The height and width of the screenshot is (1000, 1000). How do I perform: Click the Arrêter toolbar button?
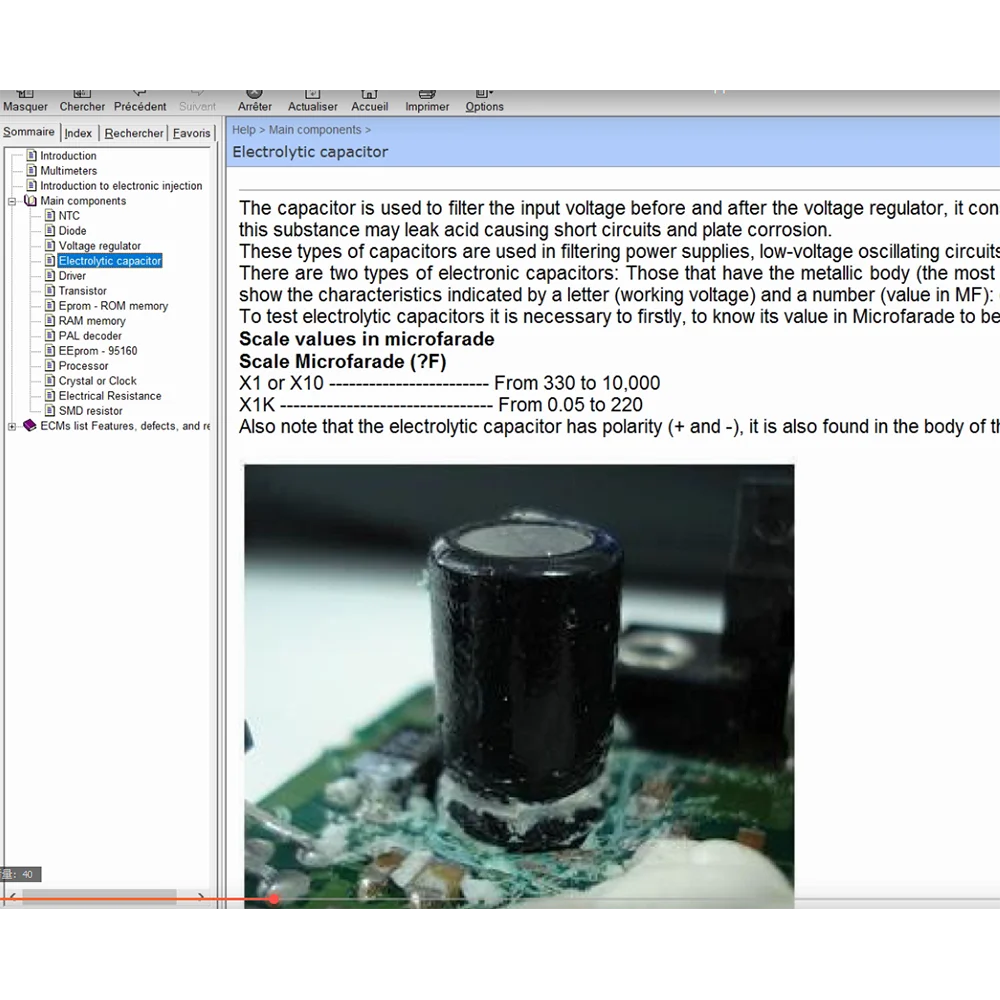pyautogui.click(x=254, y=101)
